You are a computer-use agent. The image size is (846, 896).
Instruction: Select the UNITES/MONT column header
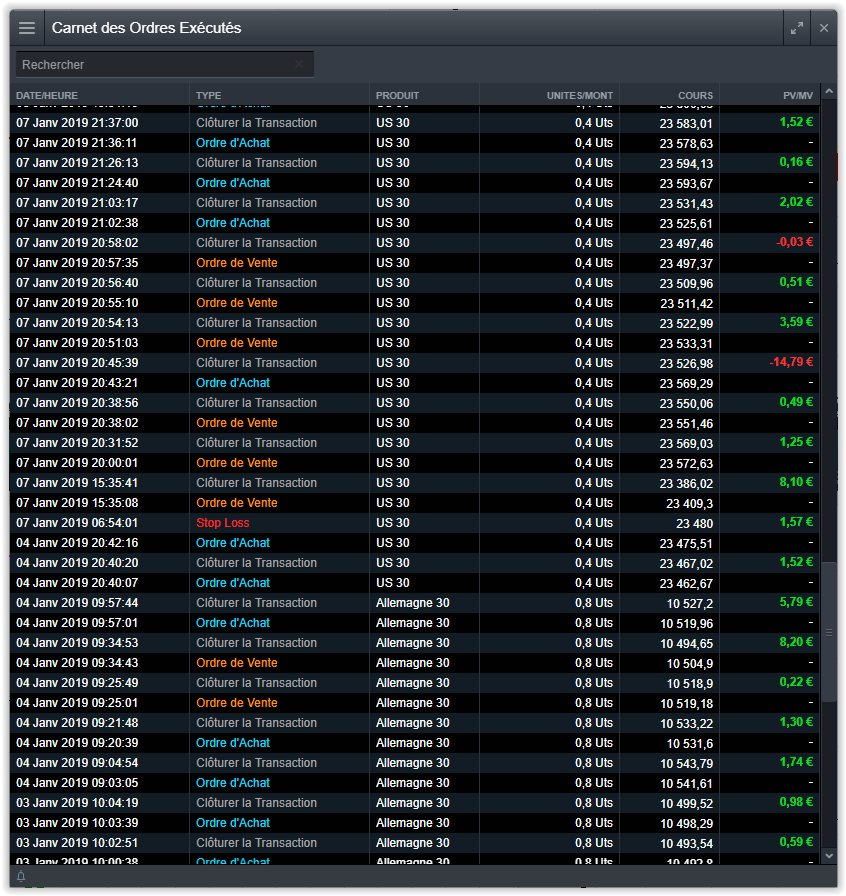click(579, 96)
